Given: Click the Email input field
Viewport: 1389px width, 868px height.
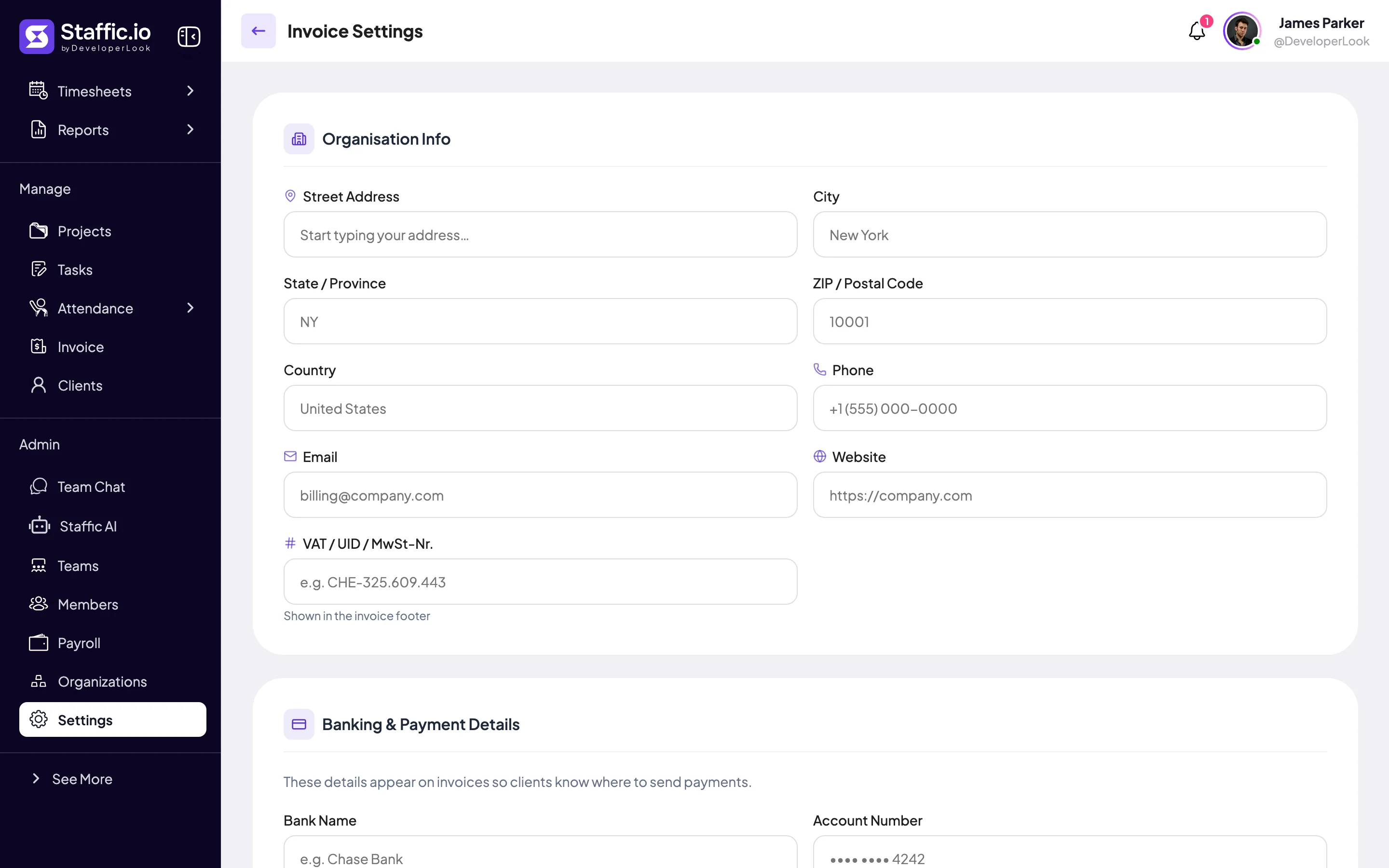Looking at the screenshot, I should 540,495.
